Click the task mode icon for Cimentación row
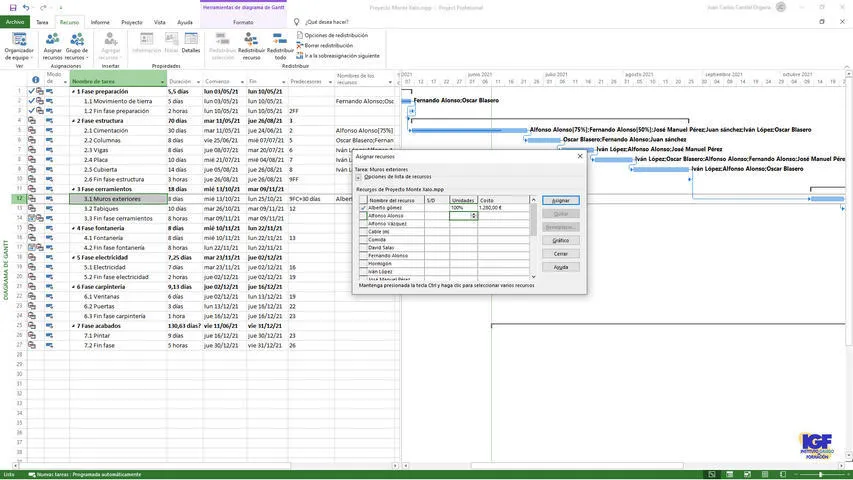 click(x=49, y=131)
